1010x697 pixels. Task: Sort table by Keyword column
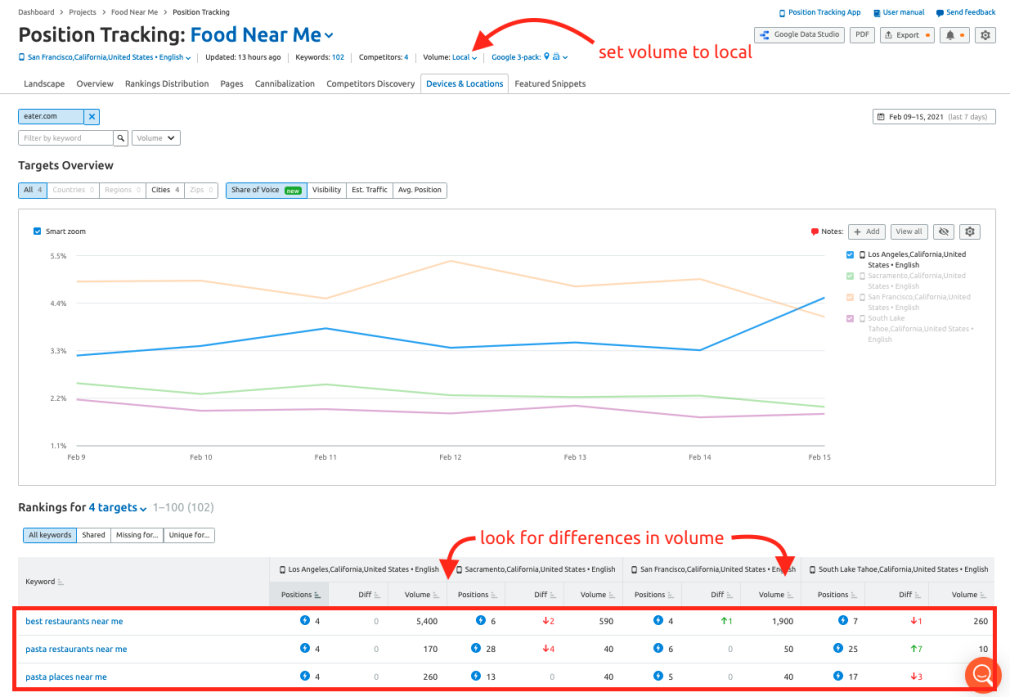[44, 582]
